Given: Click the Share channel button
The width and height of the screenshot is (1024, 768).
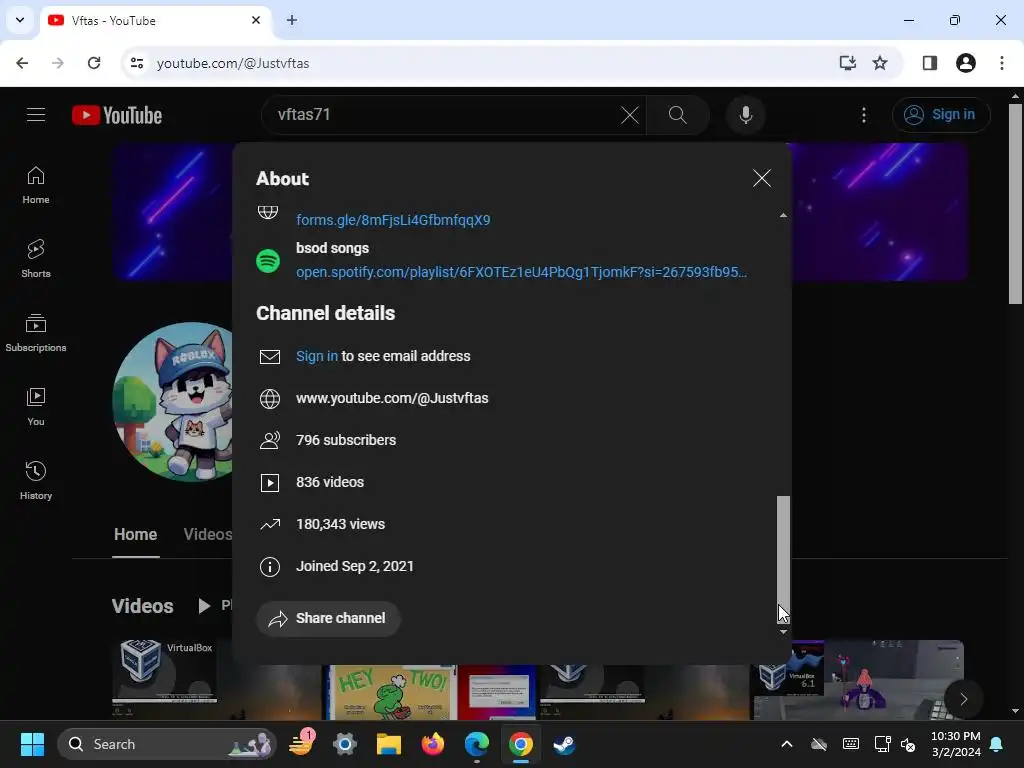Looking at the screenshot, I should pyautogui.click(x=328, y=618).
